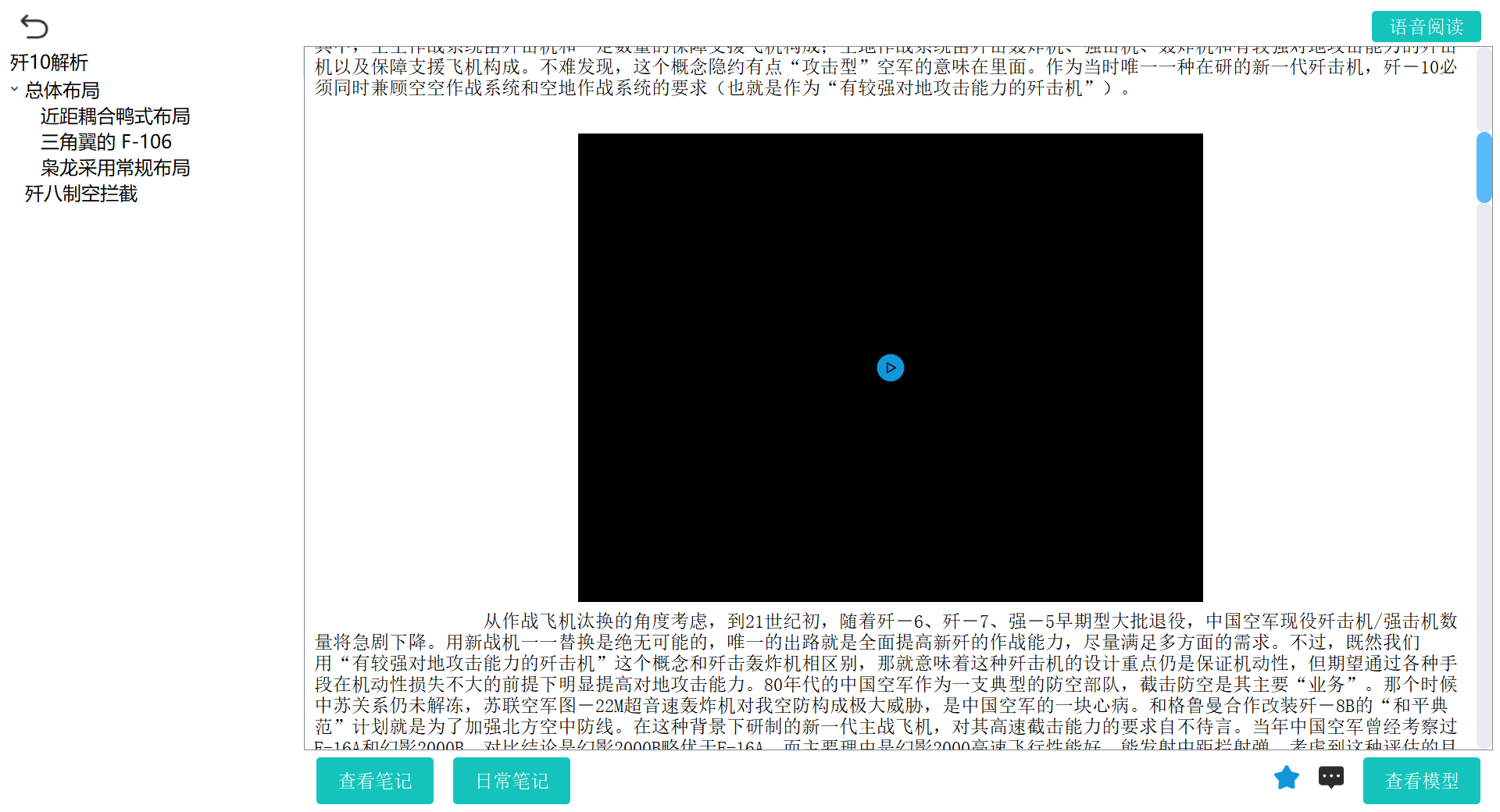Open 枭龙采用常规布局 section
This screenshot has width=1500, height=812.
coord(115,168)
